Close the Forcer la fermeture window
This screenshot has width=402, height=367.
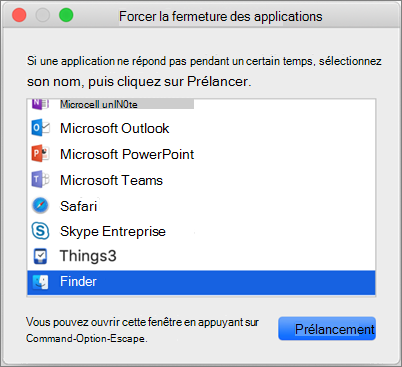(19, 15)
